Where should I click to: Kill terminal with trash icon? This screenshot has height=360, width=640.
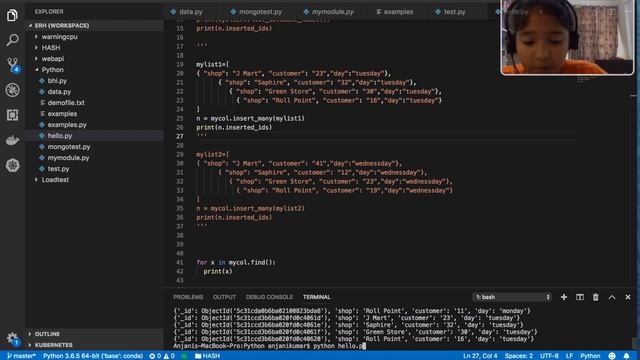coord(596,297)
